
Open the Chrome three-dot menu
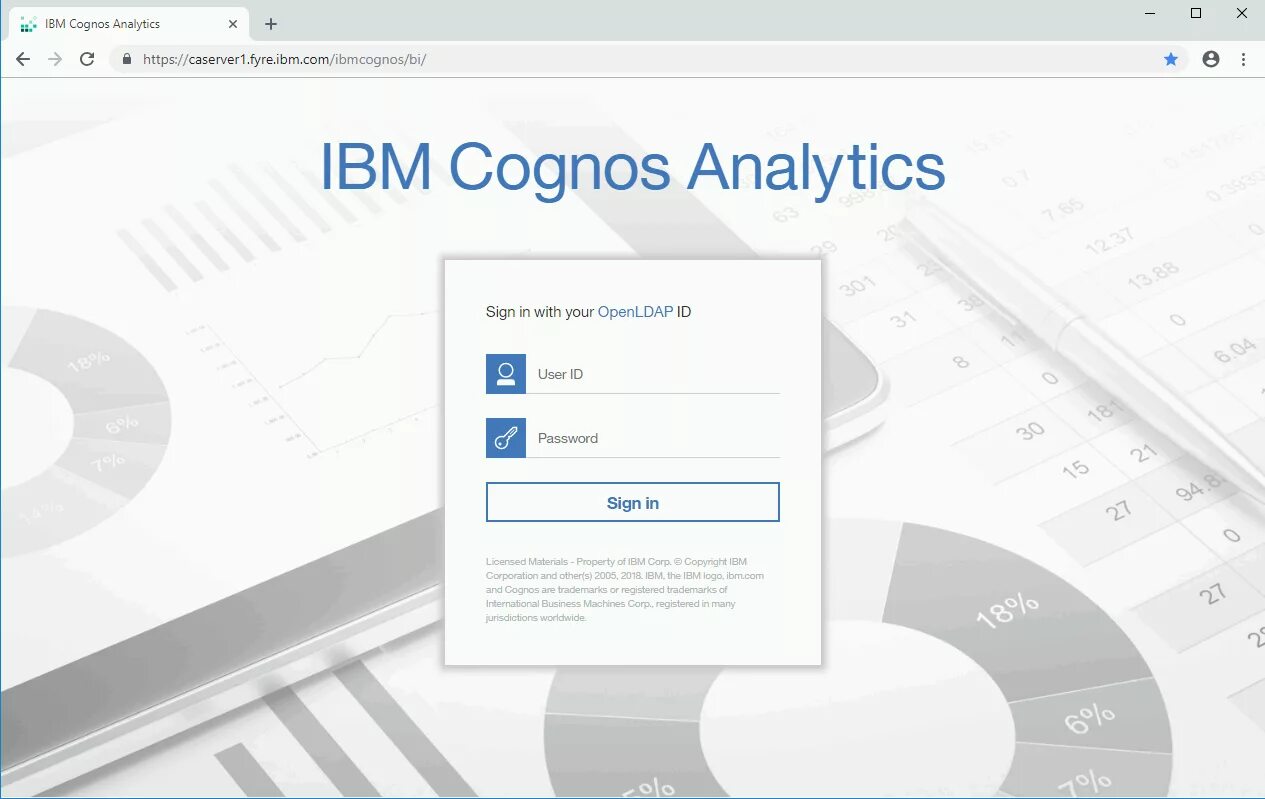point(1243,59)
